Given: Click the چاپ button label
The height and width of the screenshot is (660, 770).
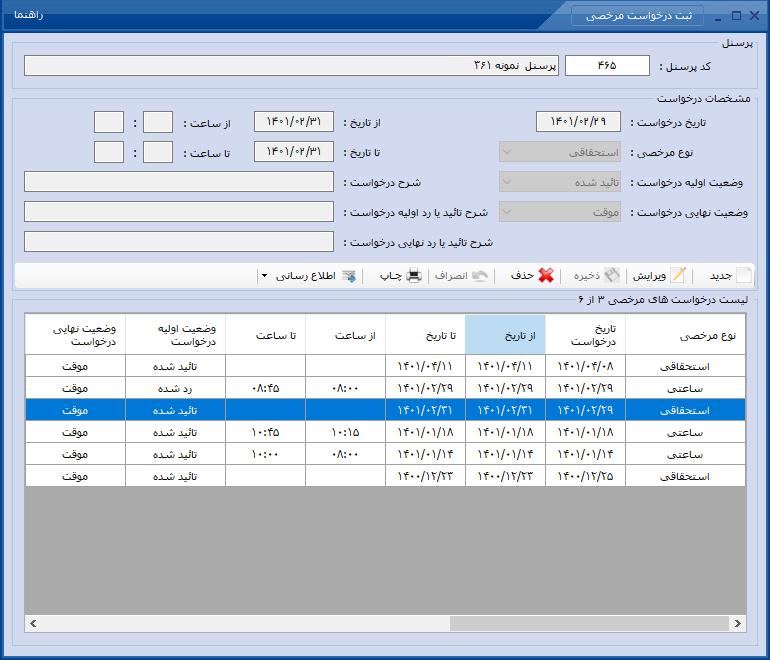Looking at the screenshot, I should 391,276.
